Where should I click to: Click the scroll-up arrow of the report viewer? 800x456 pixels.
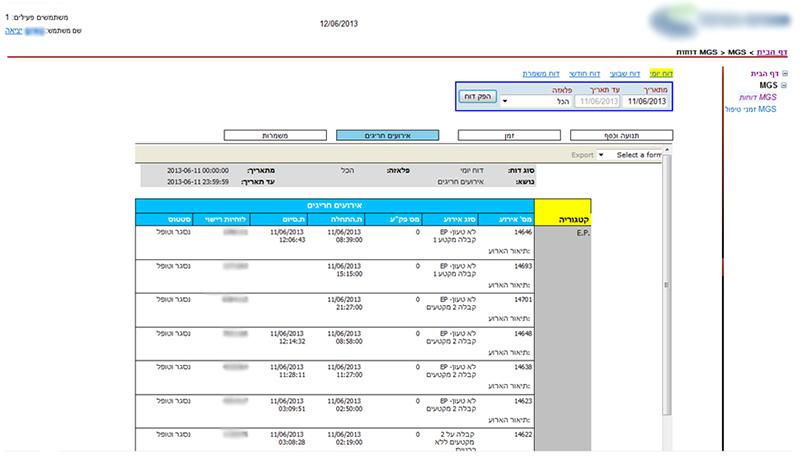pyautogui.click(x=666, y=149)
